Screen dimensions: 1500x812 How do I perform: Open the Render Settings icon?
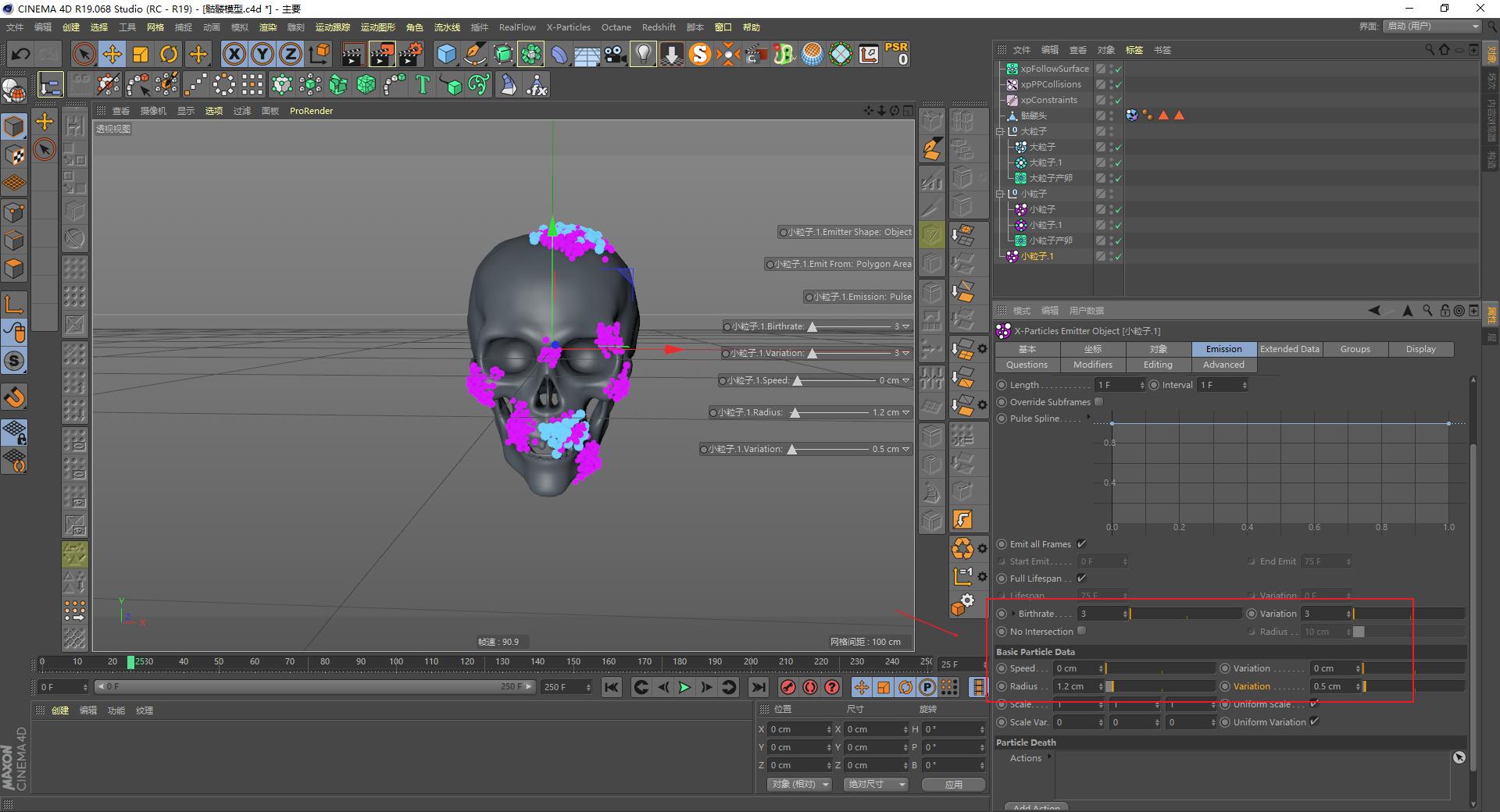pyautogui.click(x=410, y=54)
